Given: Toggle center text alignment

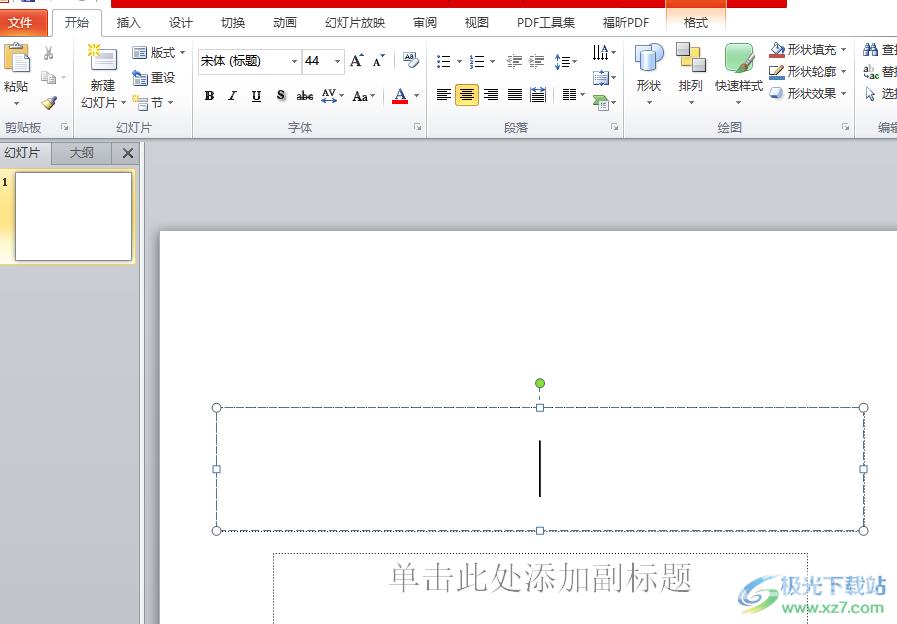Looking at the screenshot, I should pos(467,94).
